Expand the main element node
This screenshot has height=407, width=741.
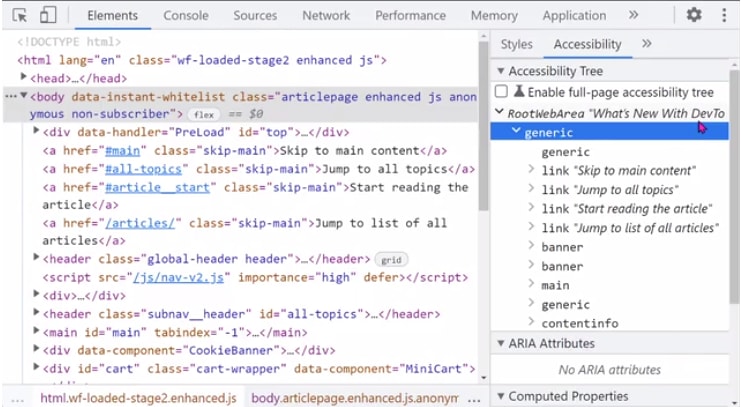(36, 331)
